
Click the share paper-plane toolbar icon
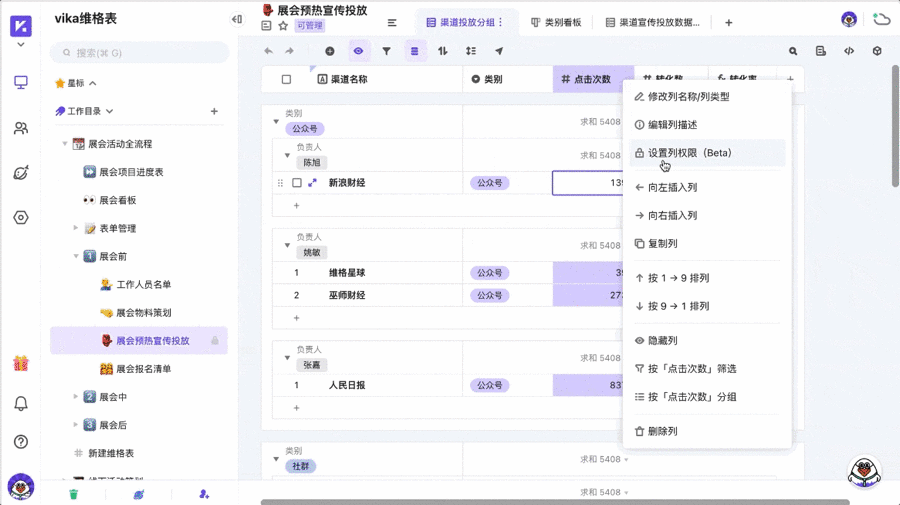[x=498, y=51]
